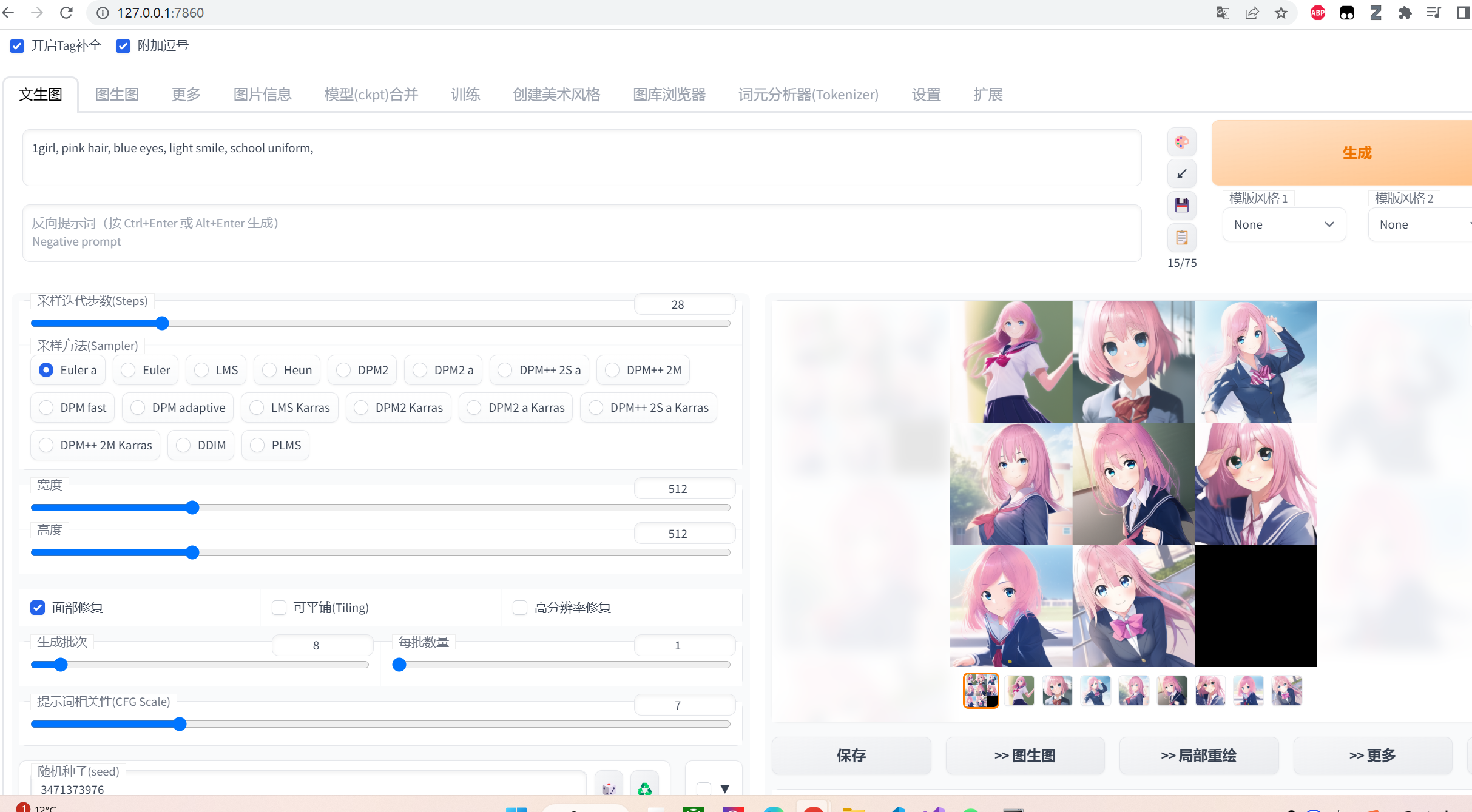Open the 词元分析器(Tokenizer) tab
This screenshot has height=812, width=1472.
808,95
